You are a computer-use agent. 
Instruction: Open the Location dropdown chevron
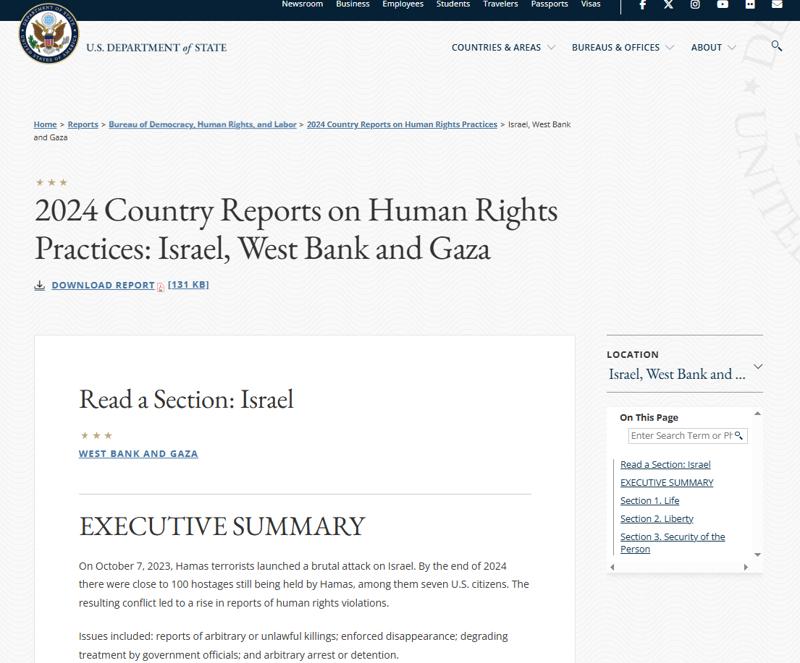click(x=758, y=366)
